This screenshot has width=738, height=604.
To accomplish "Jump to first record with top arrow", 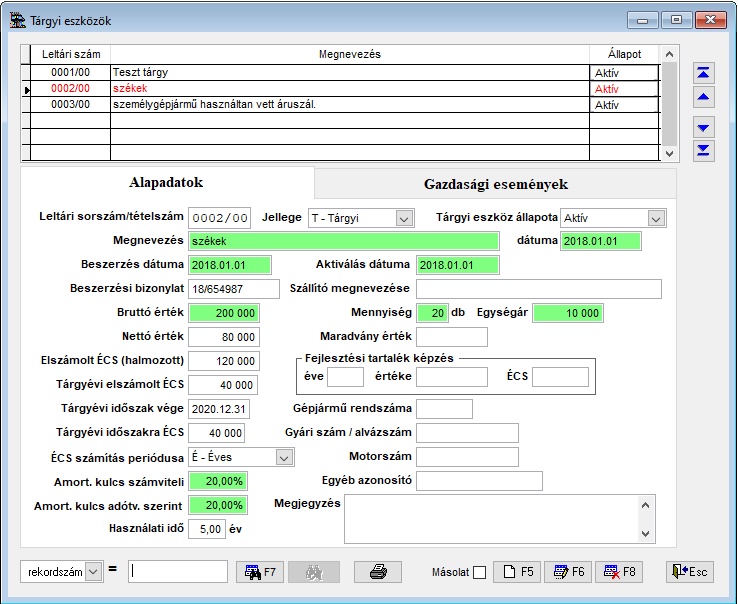I will tap(704, 73).
